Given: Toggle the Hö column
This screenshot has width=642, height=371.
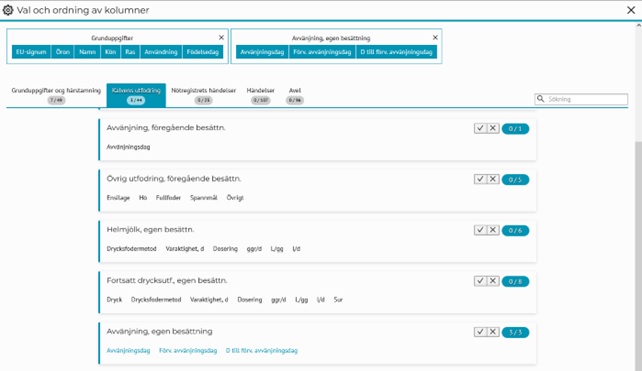Looking at the screenshot, I should (x=142, y=198).
